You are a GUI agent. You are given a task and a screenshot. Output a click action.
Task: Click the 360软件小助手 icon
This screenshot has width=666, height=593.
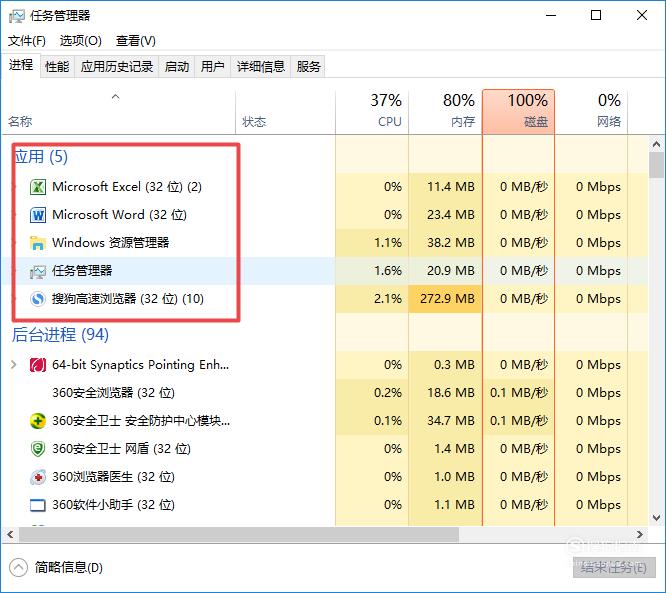[38, 505]
